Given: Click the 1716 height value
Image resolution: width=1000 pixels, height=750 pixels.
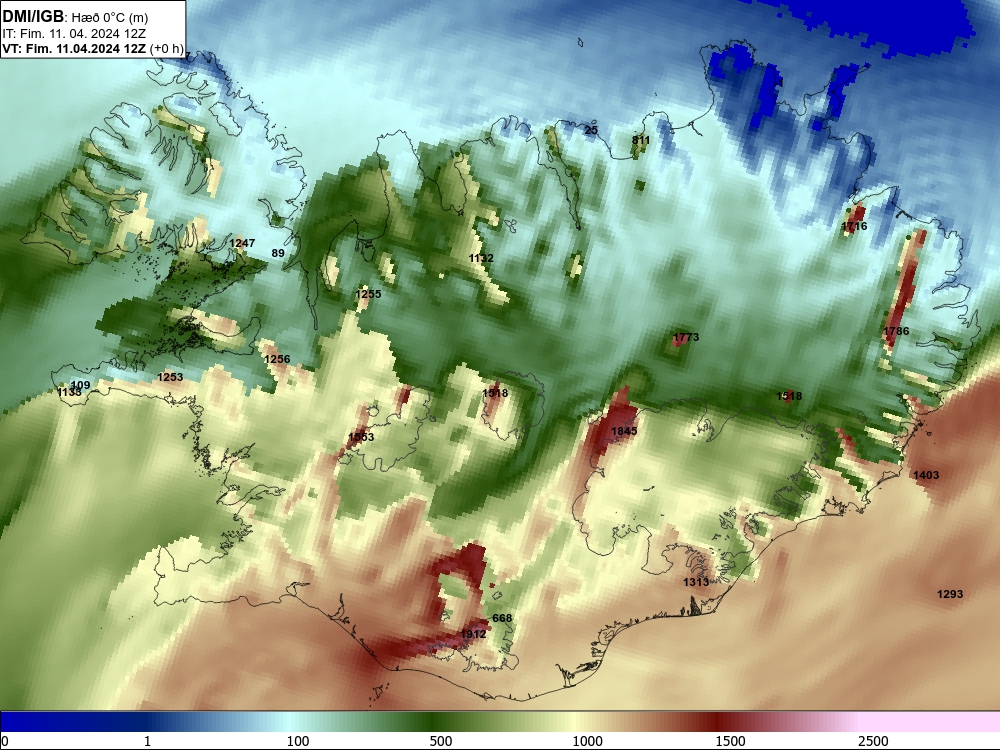Looking at the screenshot, I should click(854, 226).
